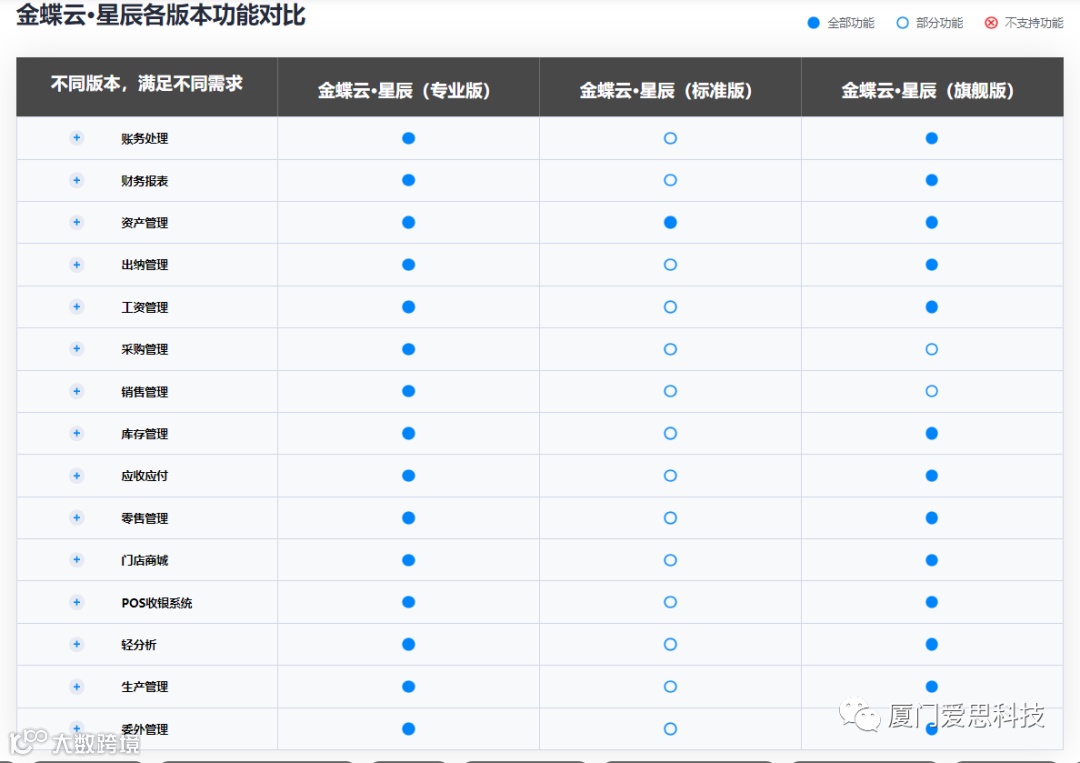Click the 账务处理 label
Screen dimensions: 1080x763
pyautogui.click(x=145, y=138)
